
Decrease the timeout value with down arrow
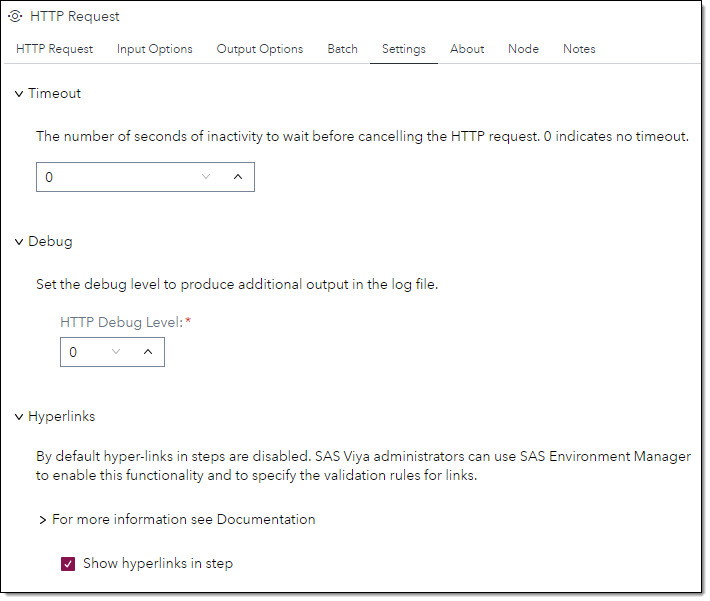[206, 177]
